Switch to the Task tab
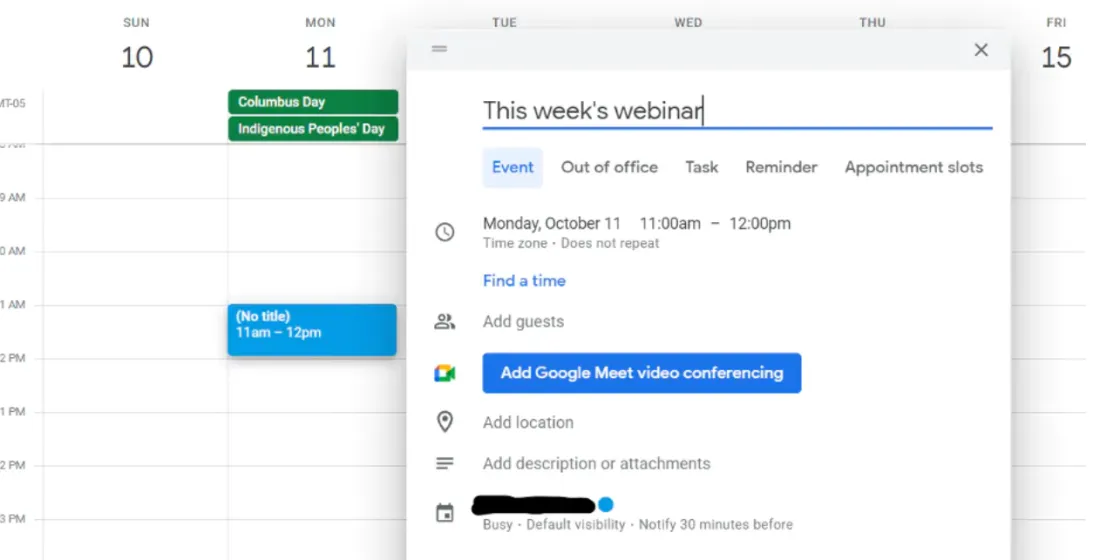The image size is (1100, 560). (702, 167)
